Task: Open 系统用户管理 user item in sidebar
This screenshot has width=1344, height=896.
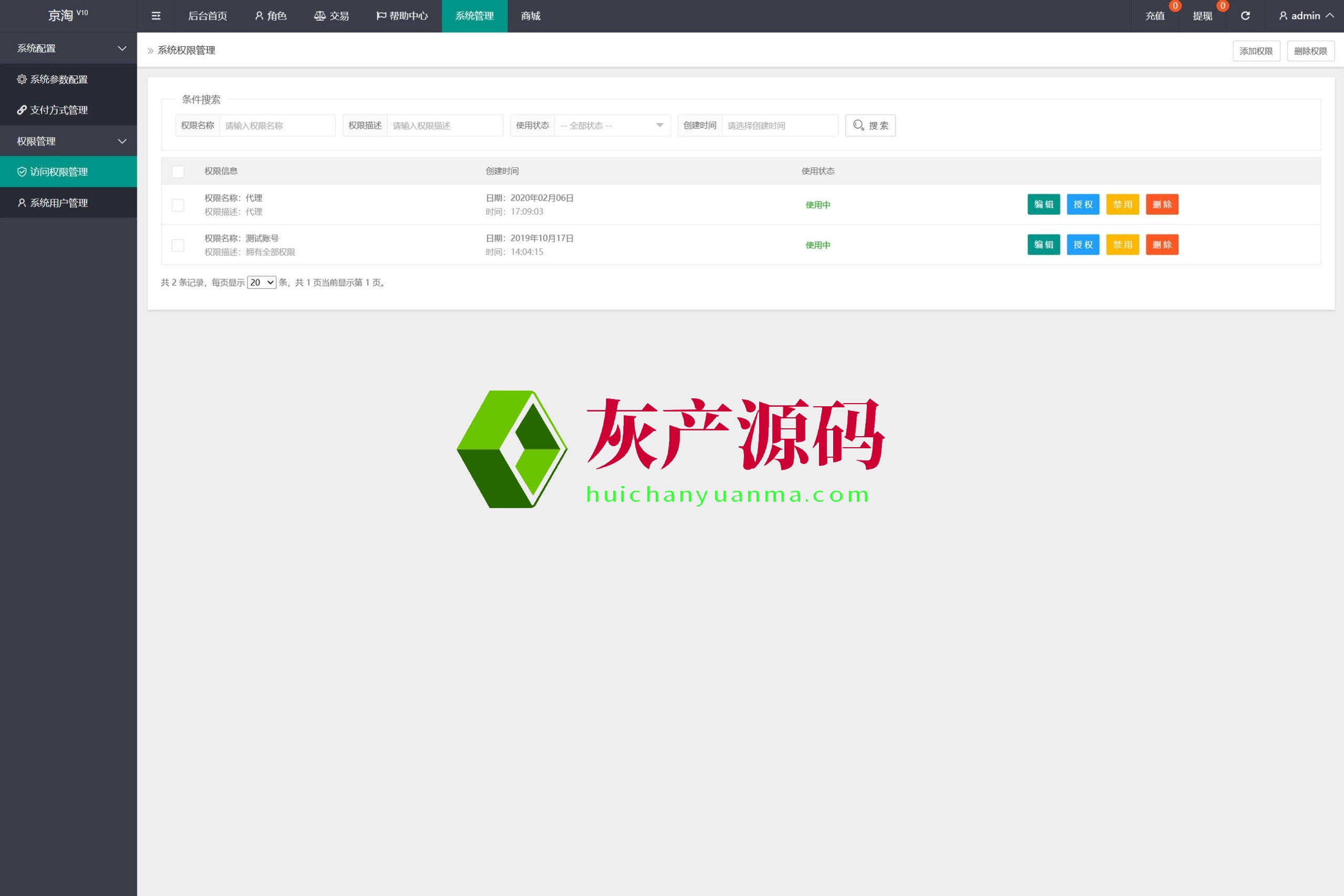Action: click(x=58, y=203)
